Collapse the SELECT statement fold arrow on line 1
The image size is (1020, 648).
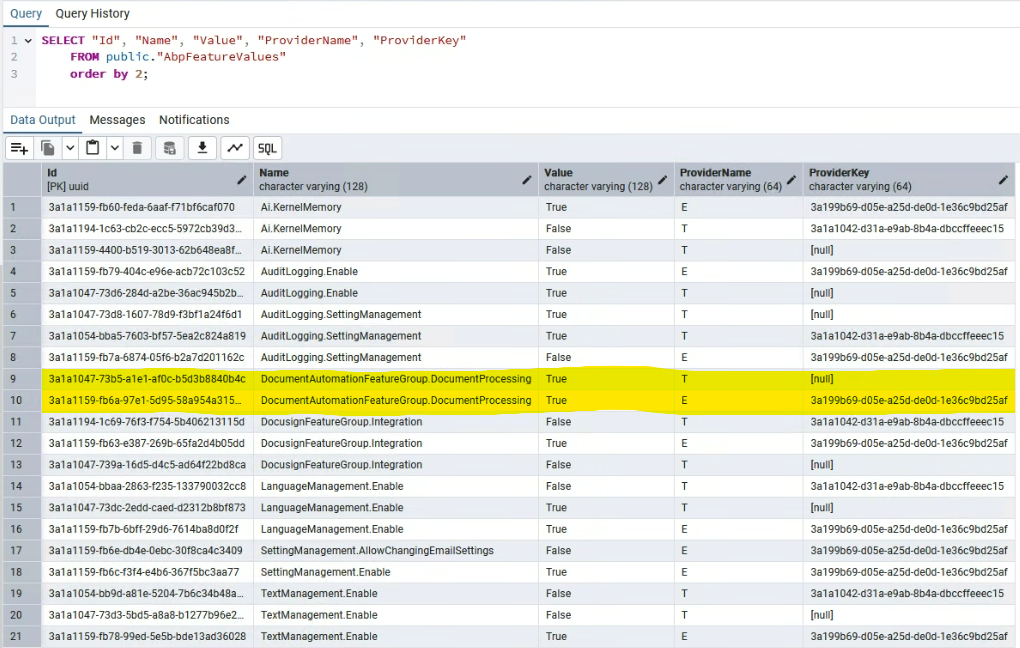pos(28,41)
